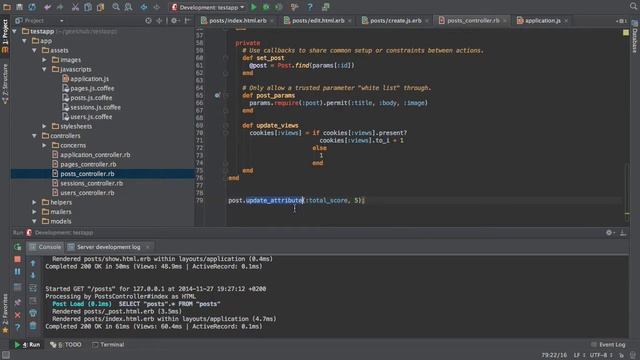
Task: Open file via the toolbar folder icon
Action: (7, 7)
